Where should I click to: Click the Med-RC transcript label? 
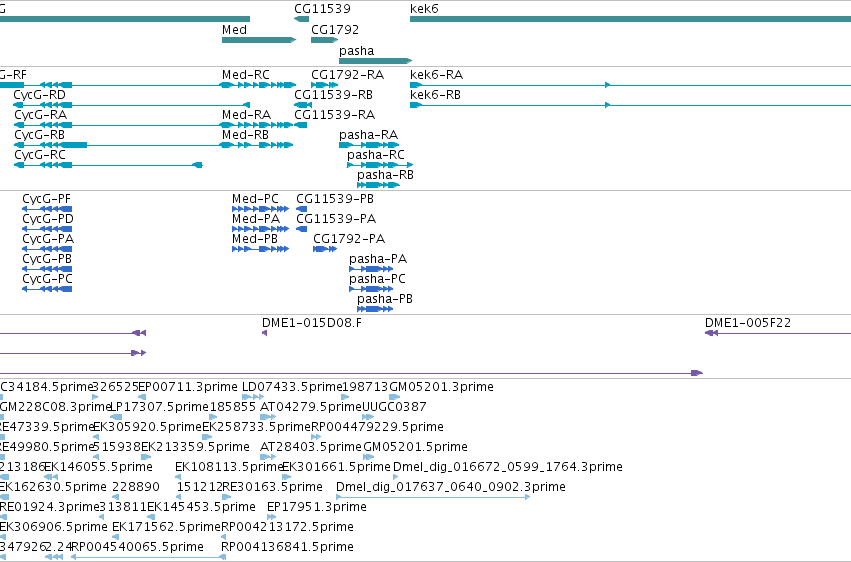point(246,75)
